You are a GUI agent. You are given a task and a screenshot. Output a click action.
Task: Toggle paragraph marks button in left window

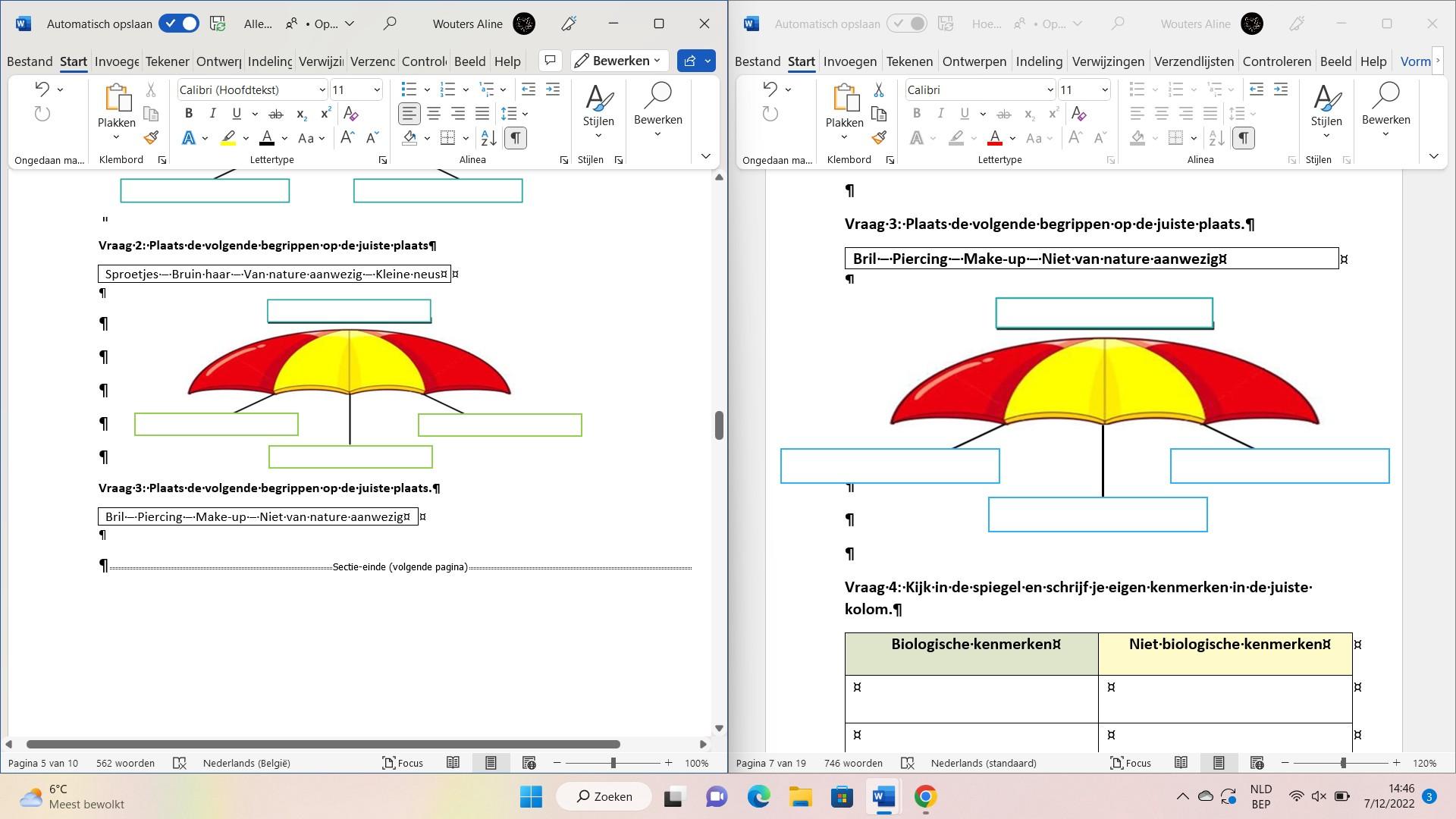(x=515, y=138)
